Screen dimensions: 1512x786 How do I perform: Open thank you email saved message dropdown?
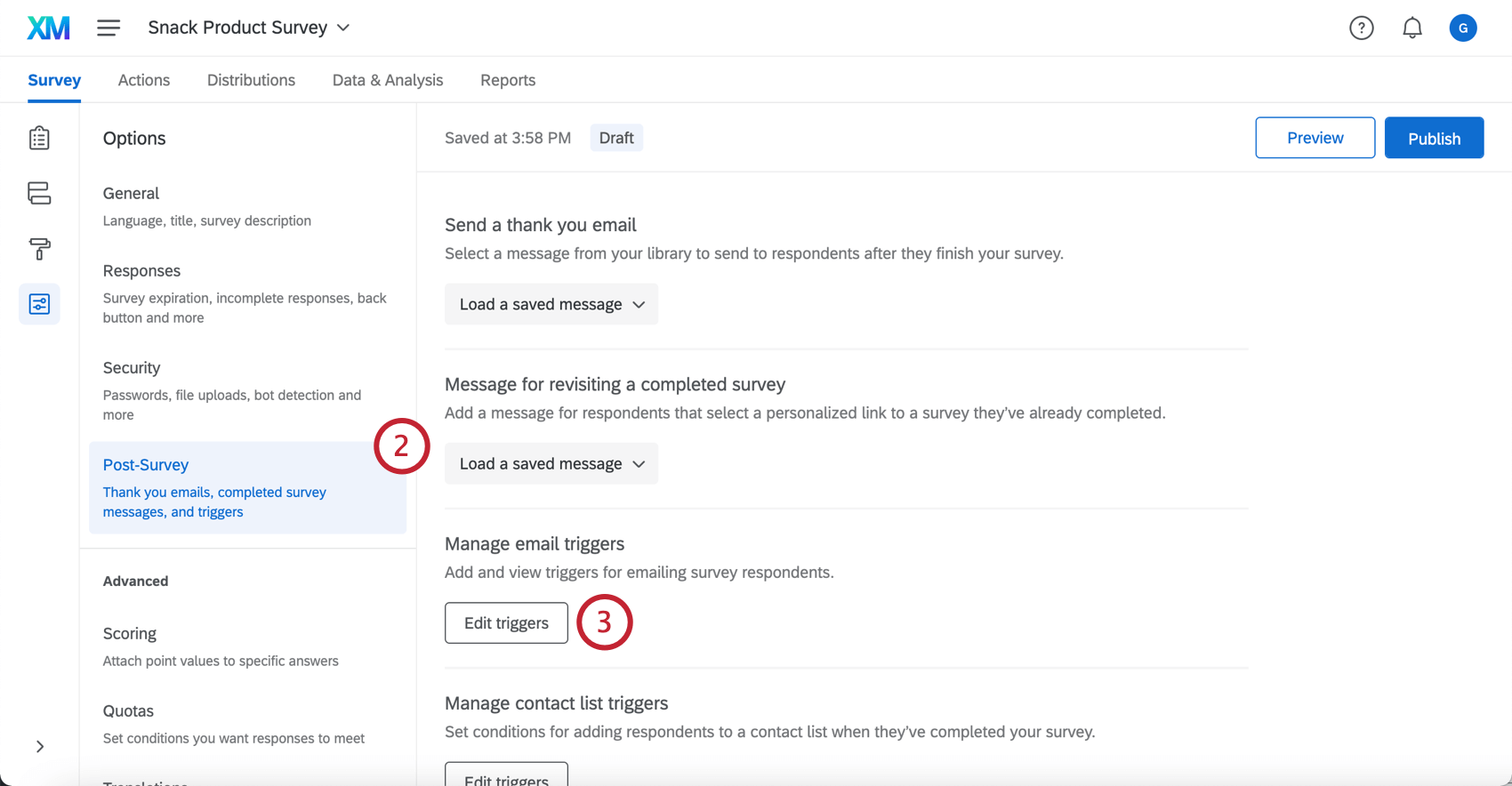point(551,304)
